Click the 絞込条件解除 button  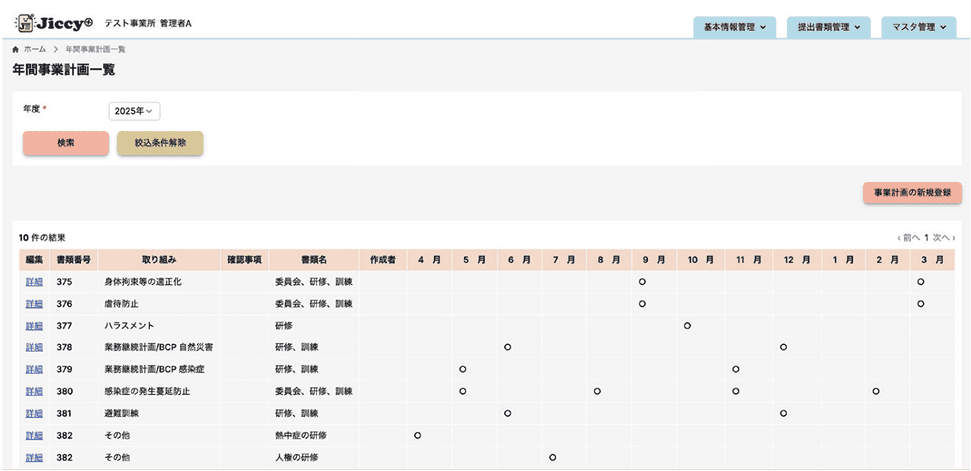160,143
